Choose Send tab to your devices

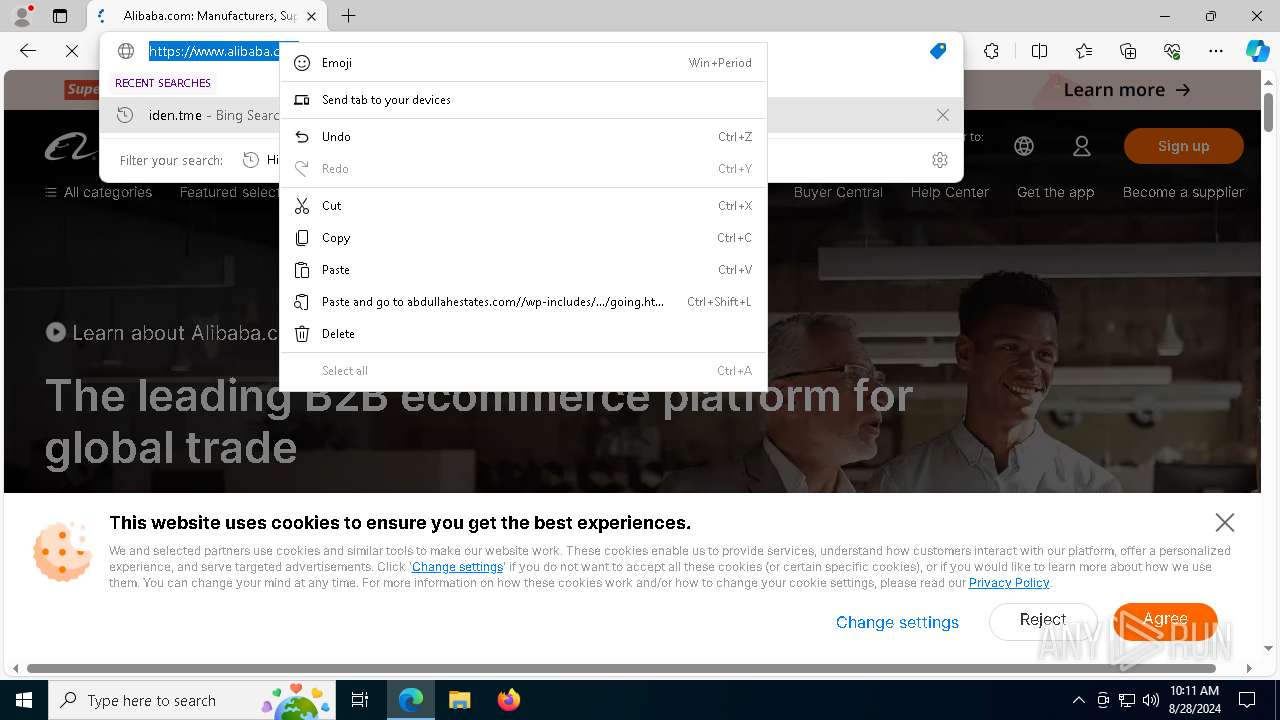click(x=523, y=100)
